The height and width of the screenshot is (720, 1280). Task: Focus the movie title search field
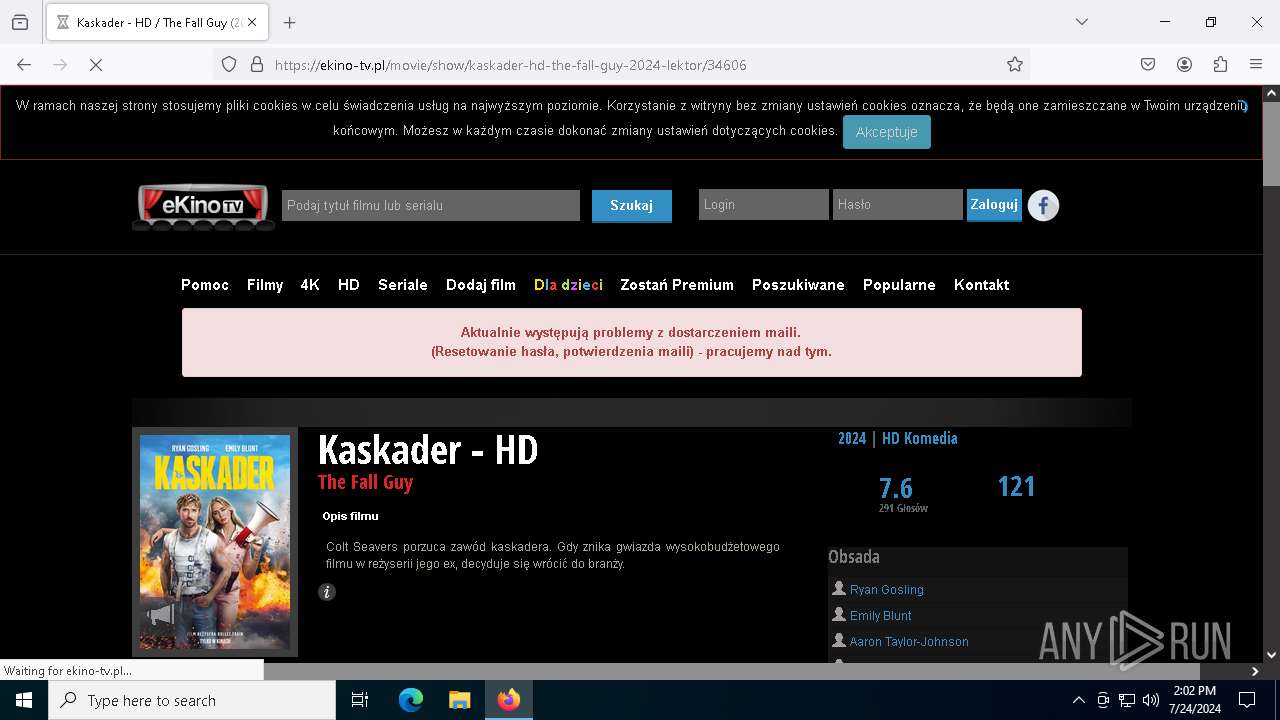(x=431, y=205)
